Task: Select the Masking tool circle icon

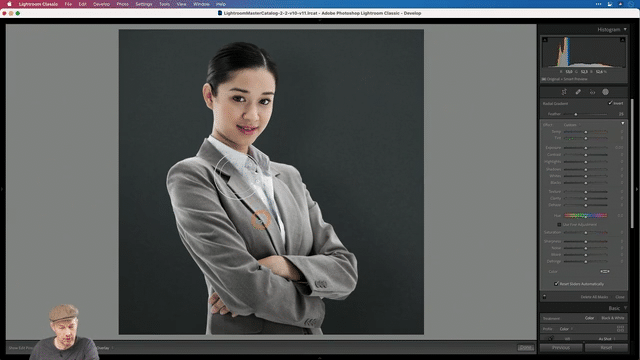Action: 605,92
